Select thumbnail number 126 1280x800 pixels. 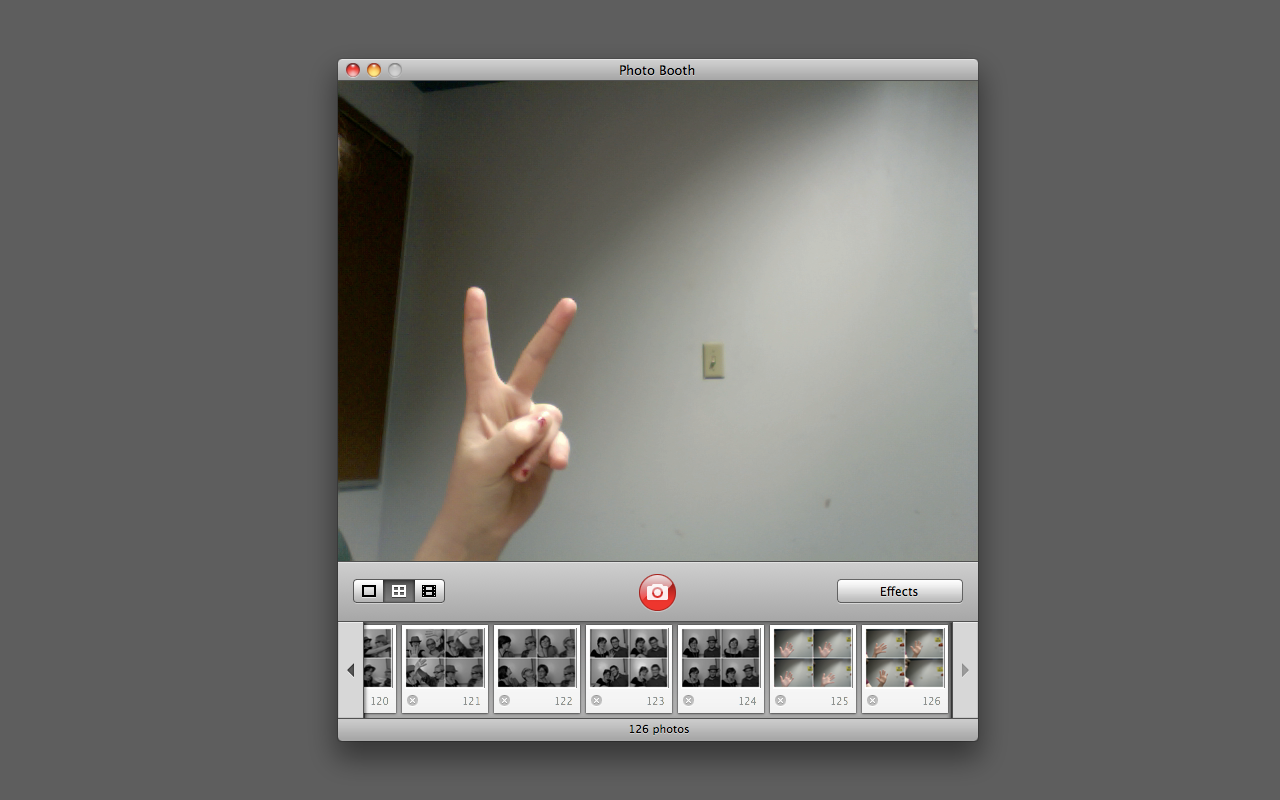pos(904,655)
